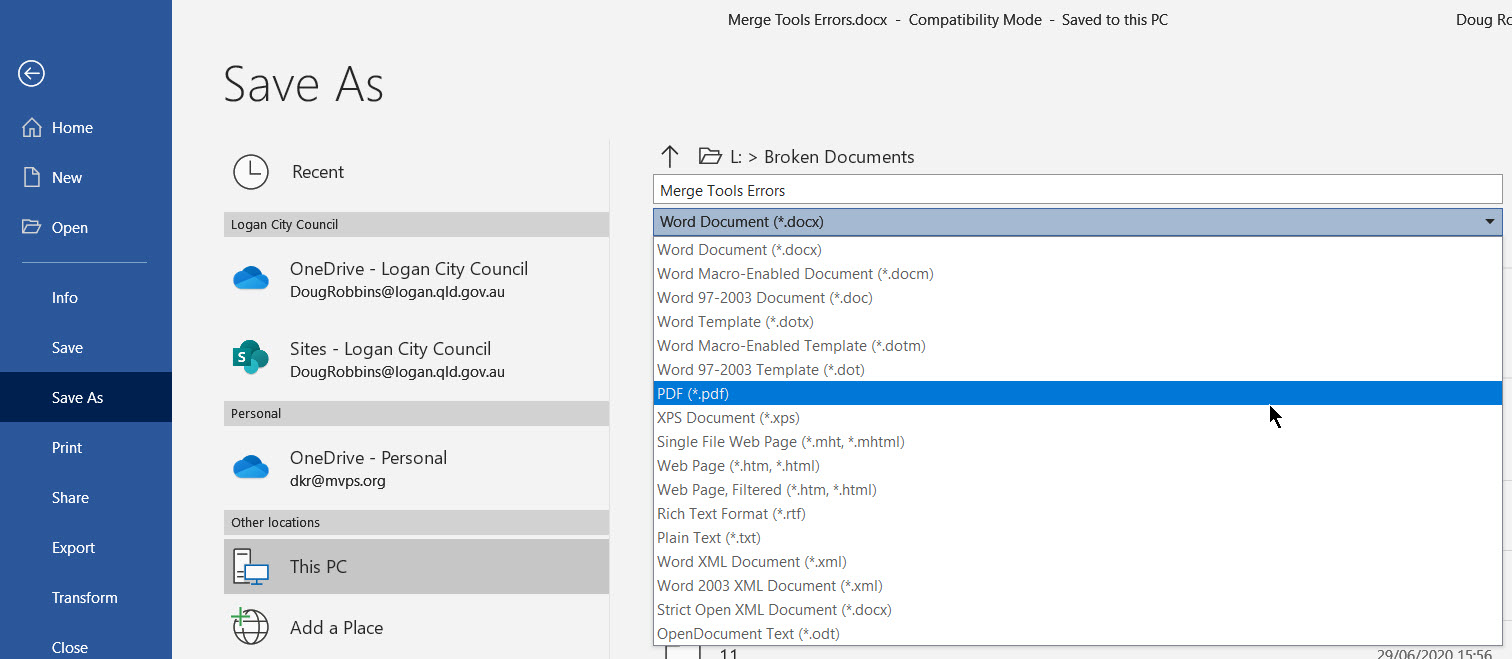Select OneDrive - Personal location

pyautogui.click(x=416, y=468)
